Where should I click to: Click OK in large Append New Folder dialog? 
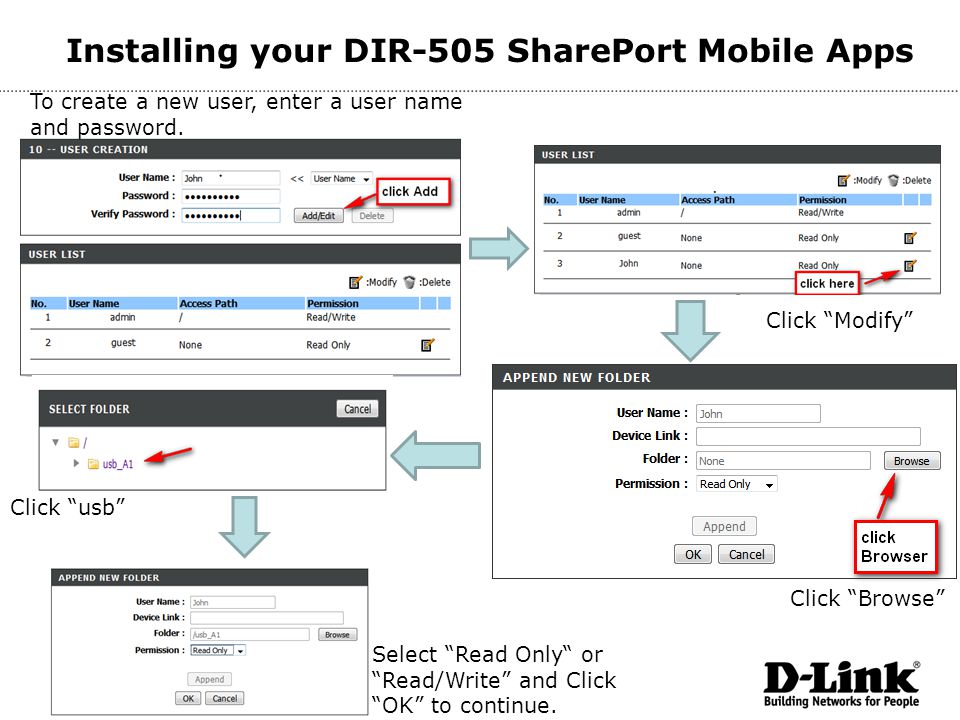(x=692, y=554)
